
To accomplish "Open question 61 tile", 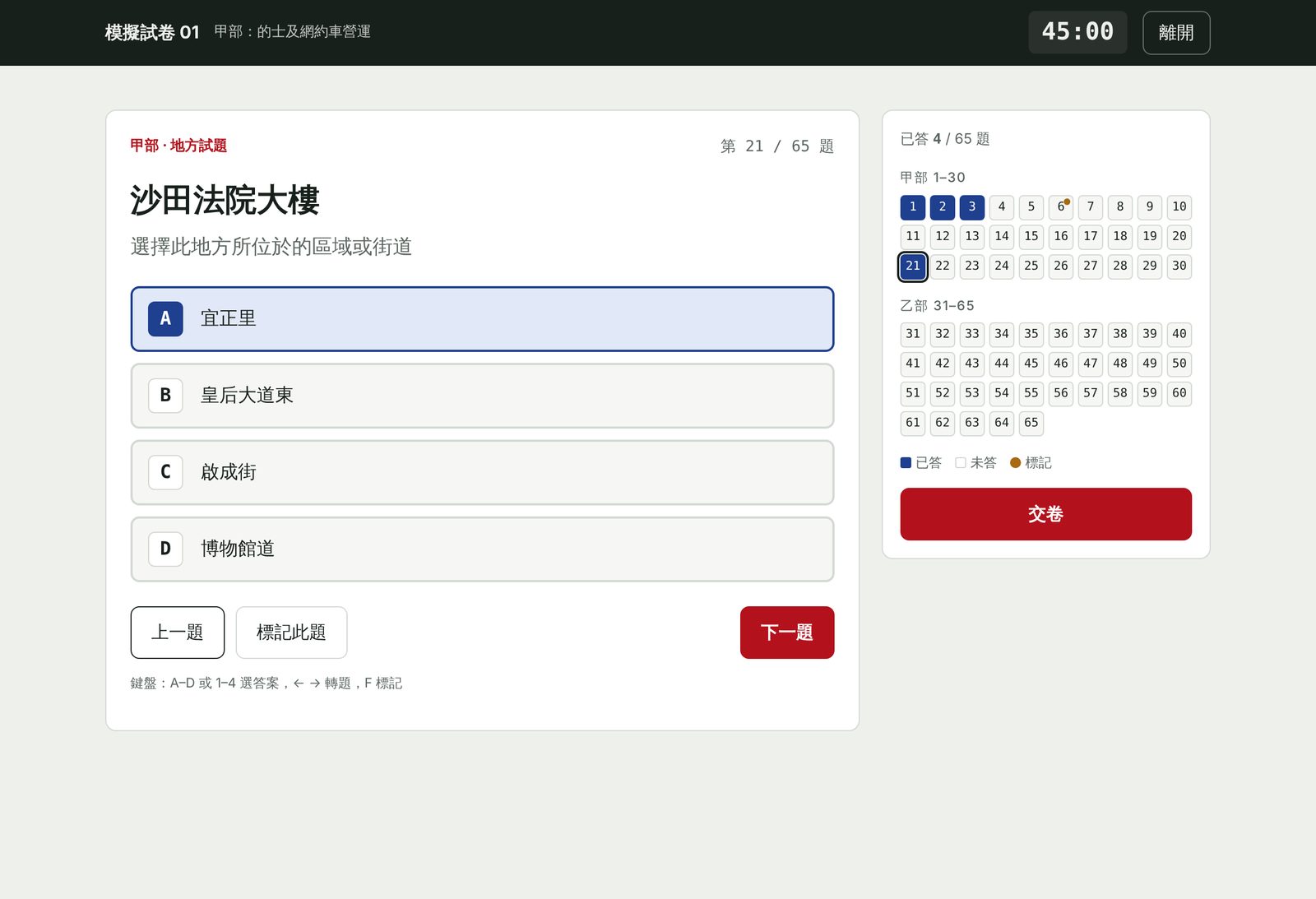I will [x=913, y=423].
